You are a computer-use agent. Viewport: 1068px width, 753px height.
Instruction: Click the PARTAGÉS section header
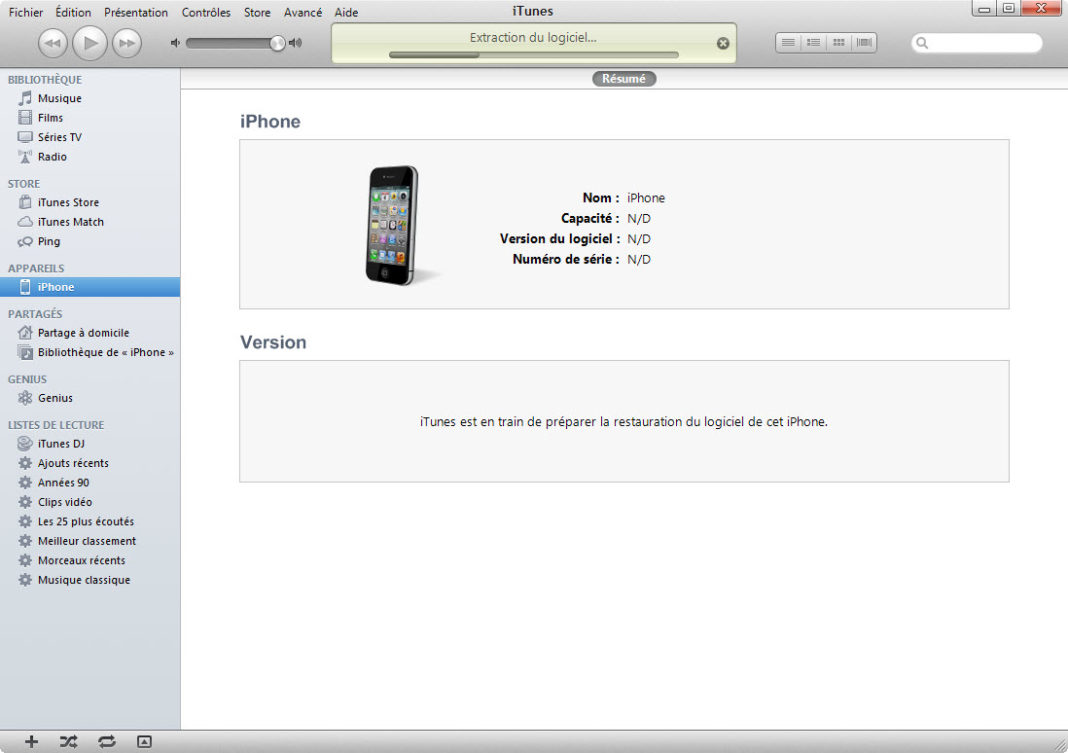[35, 314]
